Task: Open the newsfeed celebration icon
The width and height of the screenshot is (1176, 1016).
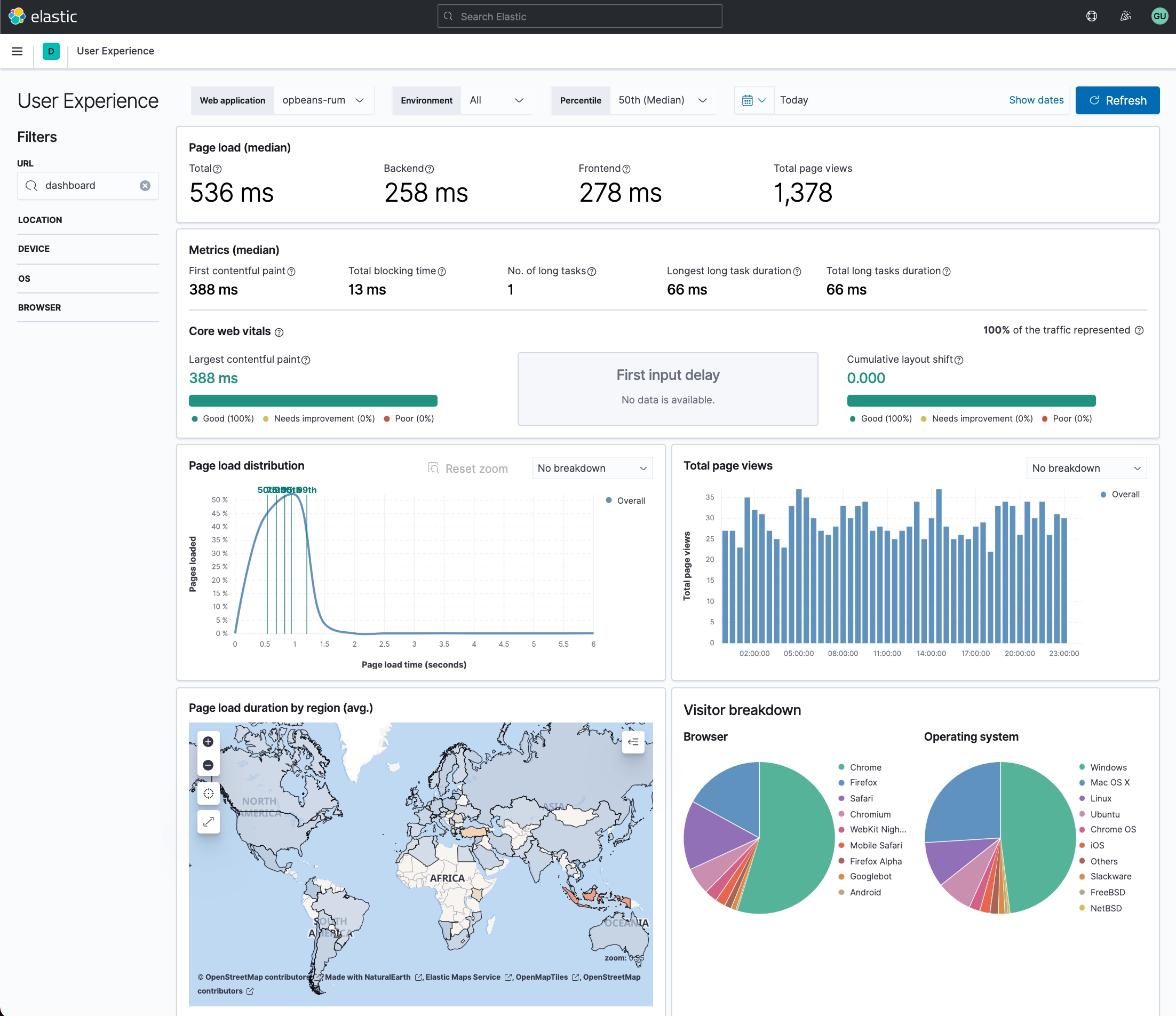Action: 1125,17
